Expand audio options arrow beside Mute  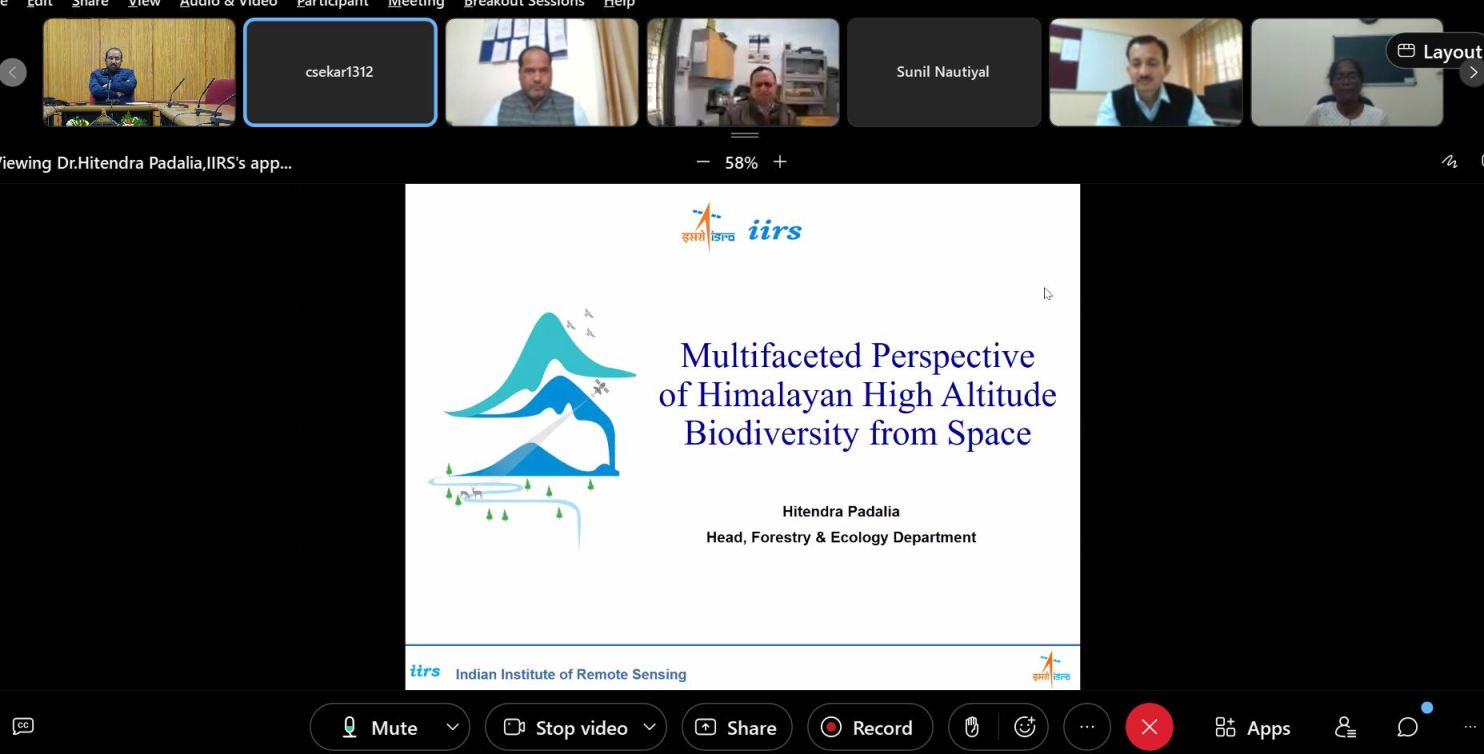(452, 727)
